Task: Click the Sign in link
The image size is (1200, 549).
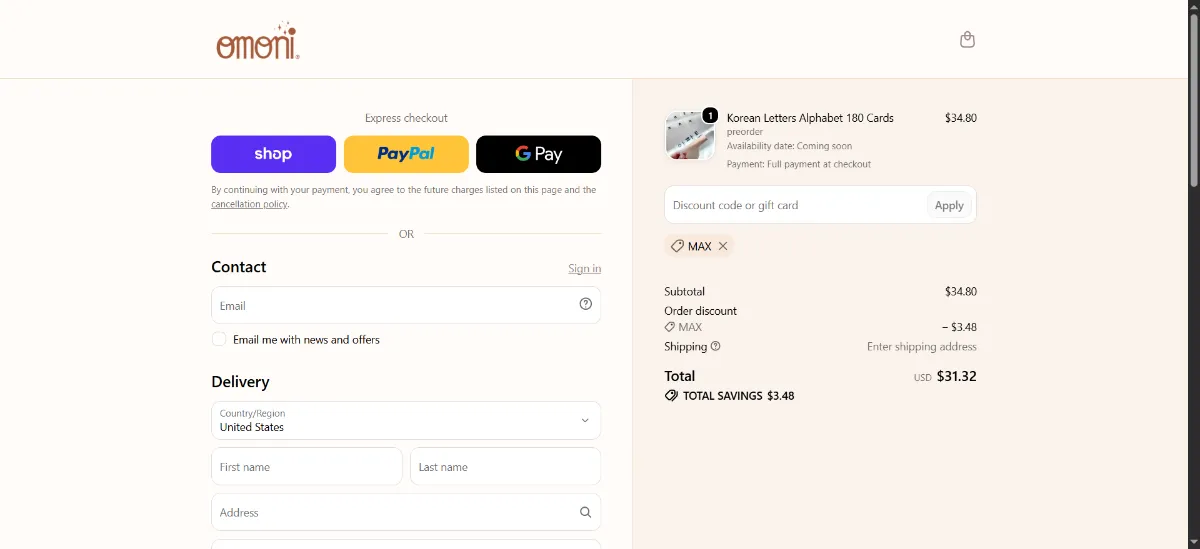Action: coord(585,268)
